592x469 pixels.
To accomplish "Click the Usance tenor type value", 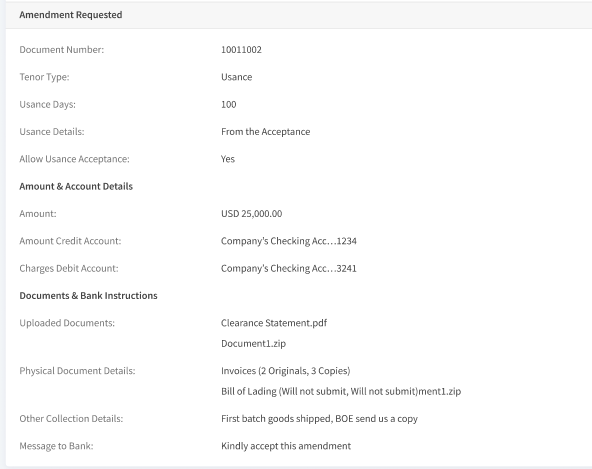I will coord(236,77).
